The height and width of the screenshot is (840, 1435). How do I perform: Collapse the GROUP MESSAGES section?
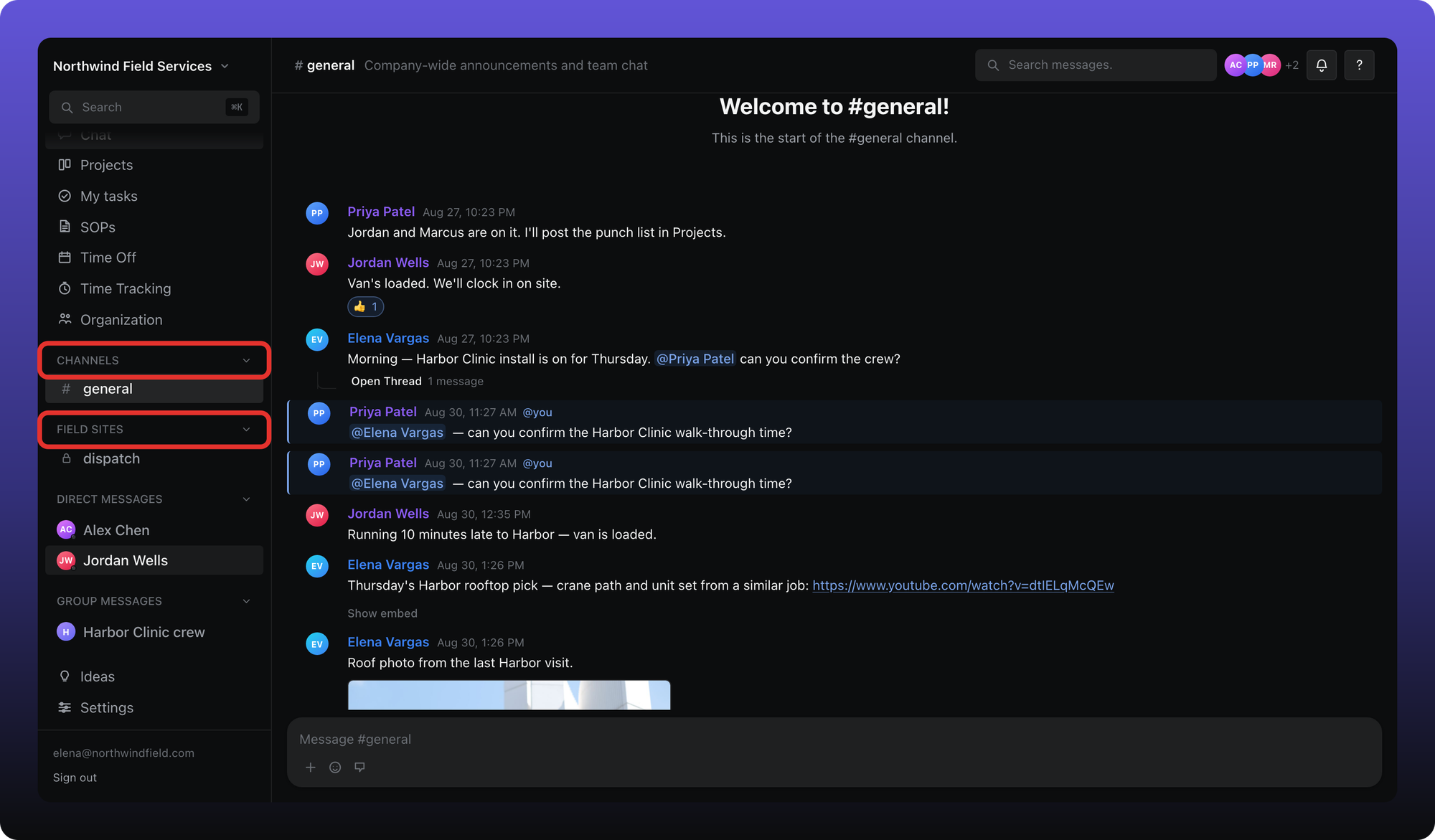[x=154, y=601]
